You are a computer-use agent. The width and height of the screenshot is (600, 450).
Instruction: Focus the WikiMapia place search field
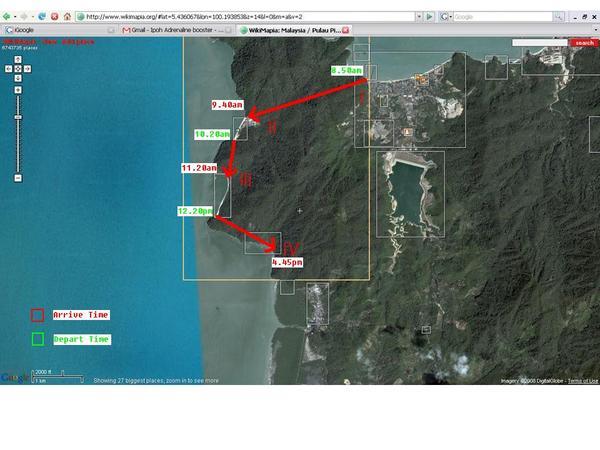540,42
